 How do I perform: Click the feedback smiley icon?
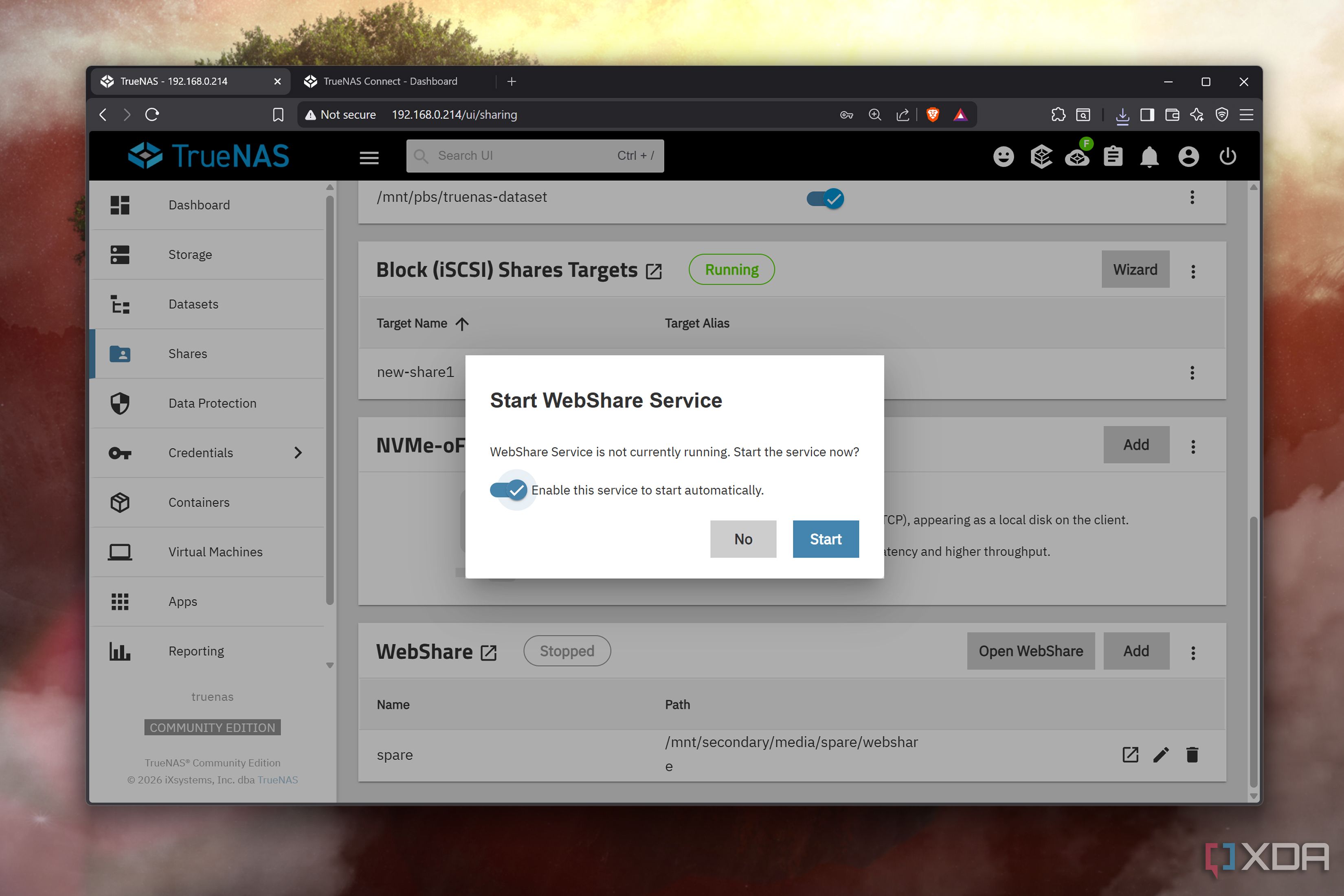point(1004,156)
